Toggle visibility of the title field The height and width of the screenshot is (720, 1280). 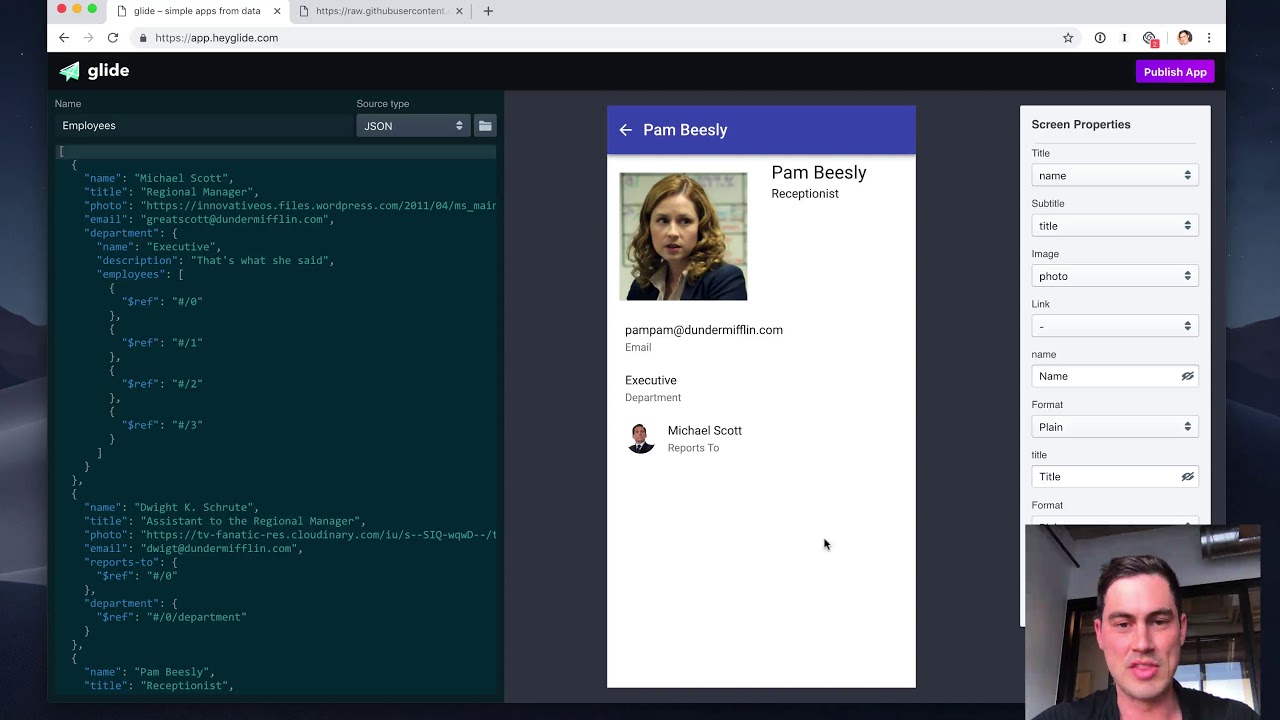[1187, 477]
